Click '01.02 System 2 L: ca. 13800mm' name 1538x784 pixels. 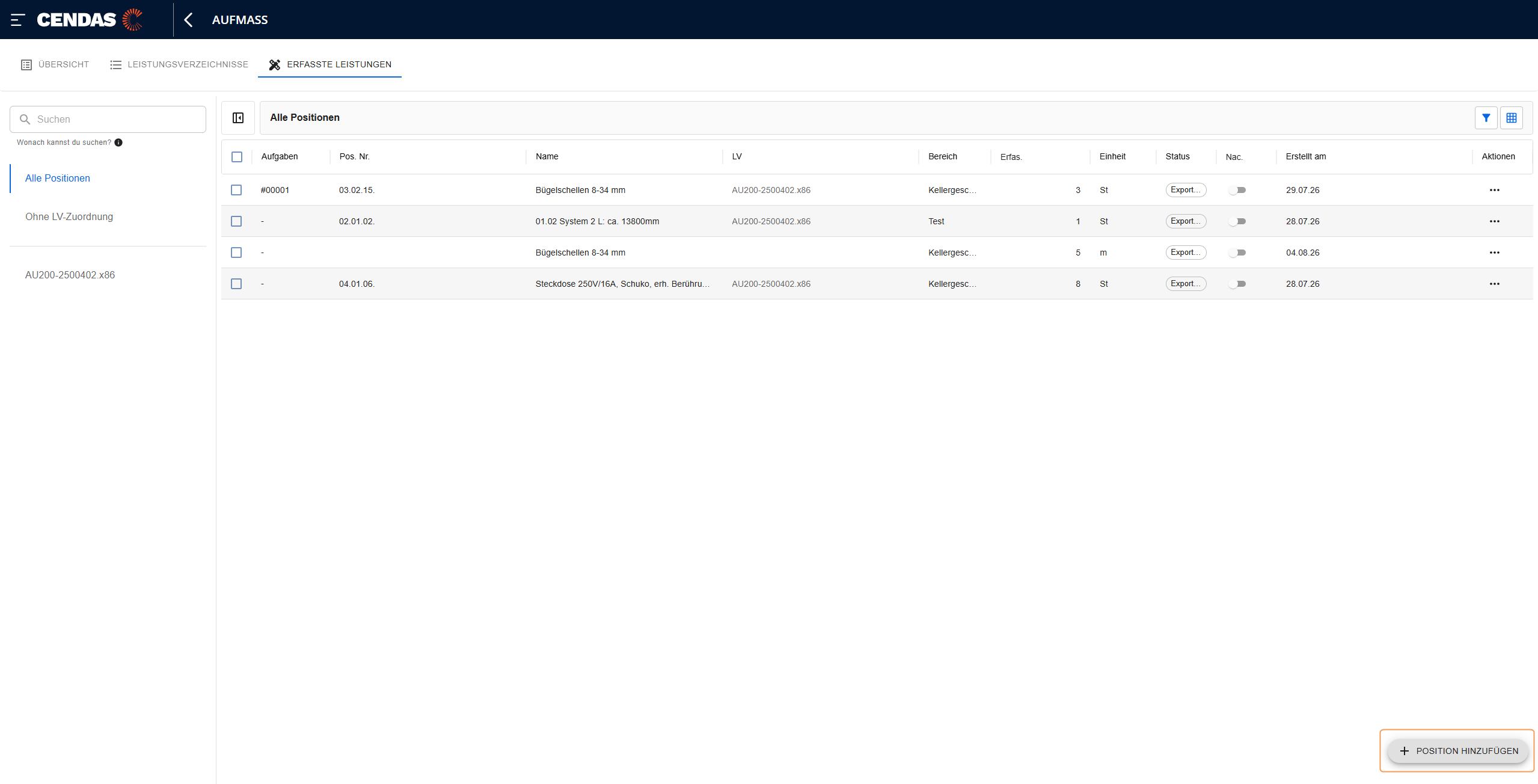[598, 221]
